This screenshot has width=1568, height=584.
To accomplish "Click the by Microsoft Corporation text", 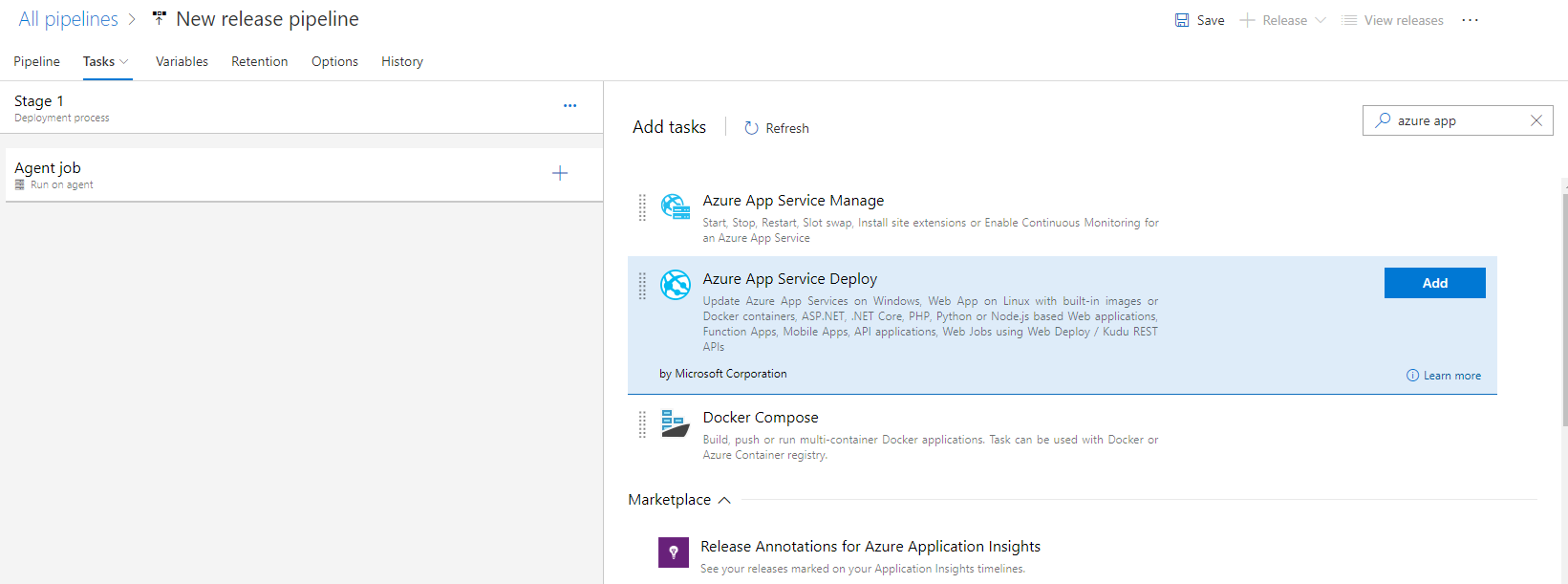I will click(723, 374).
